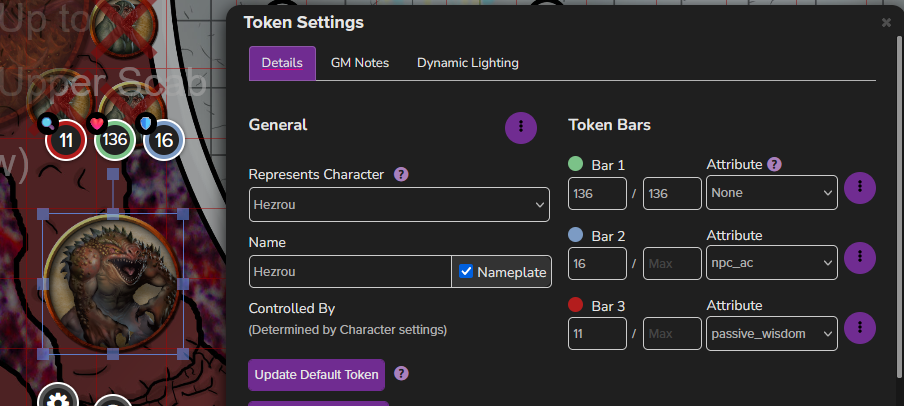Click the shield armor bubble showing 16
Image resolution: width=904 pixels, height=406 pixels.
pos(164,140)
